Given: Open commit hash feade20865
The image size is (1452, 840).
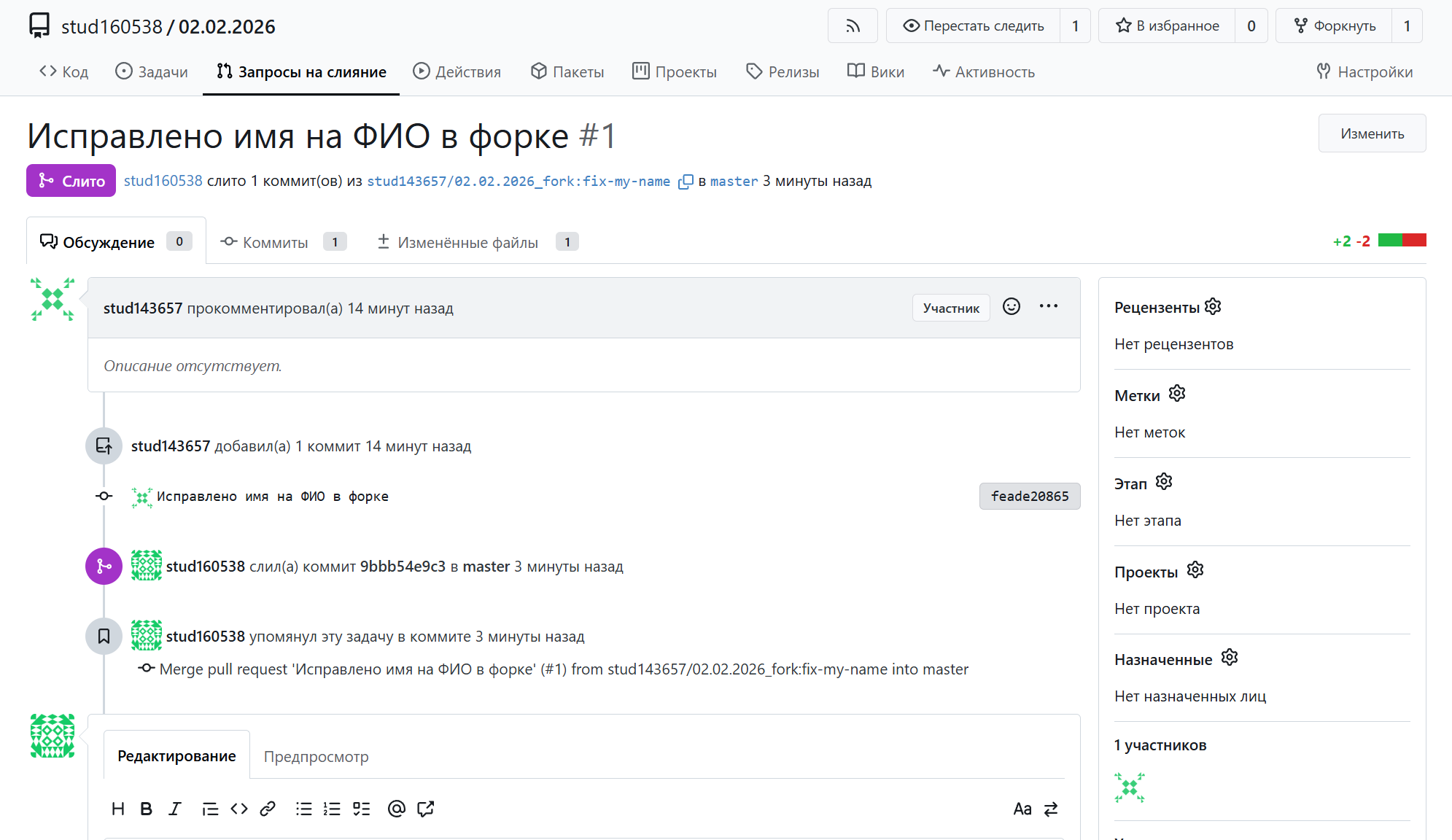Looking at the screenshot, I should pos(1029,497).
